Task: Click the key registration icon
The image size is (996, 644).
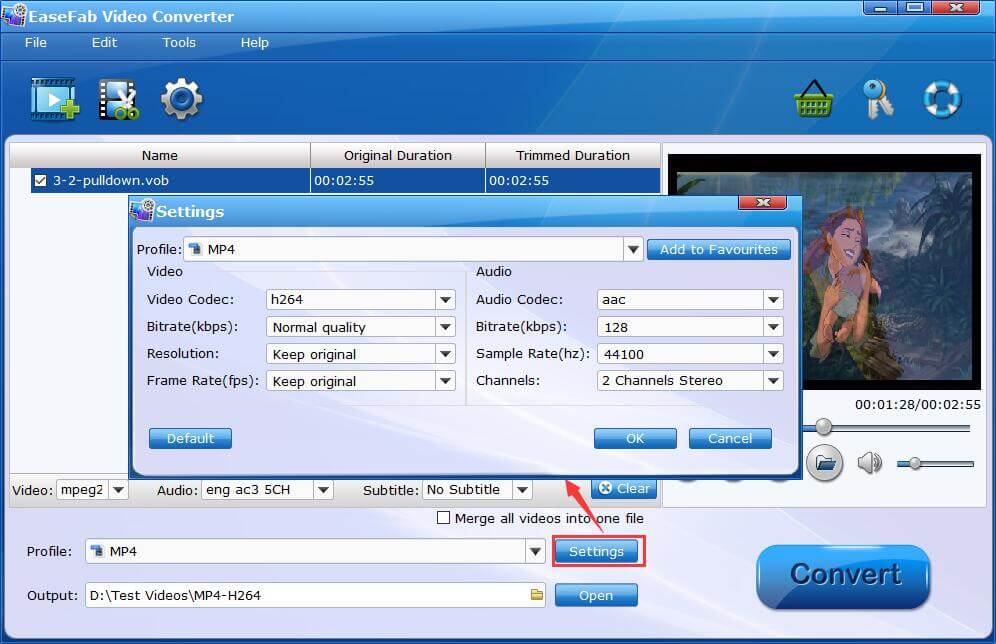Action: click(x=878, y=99)
